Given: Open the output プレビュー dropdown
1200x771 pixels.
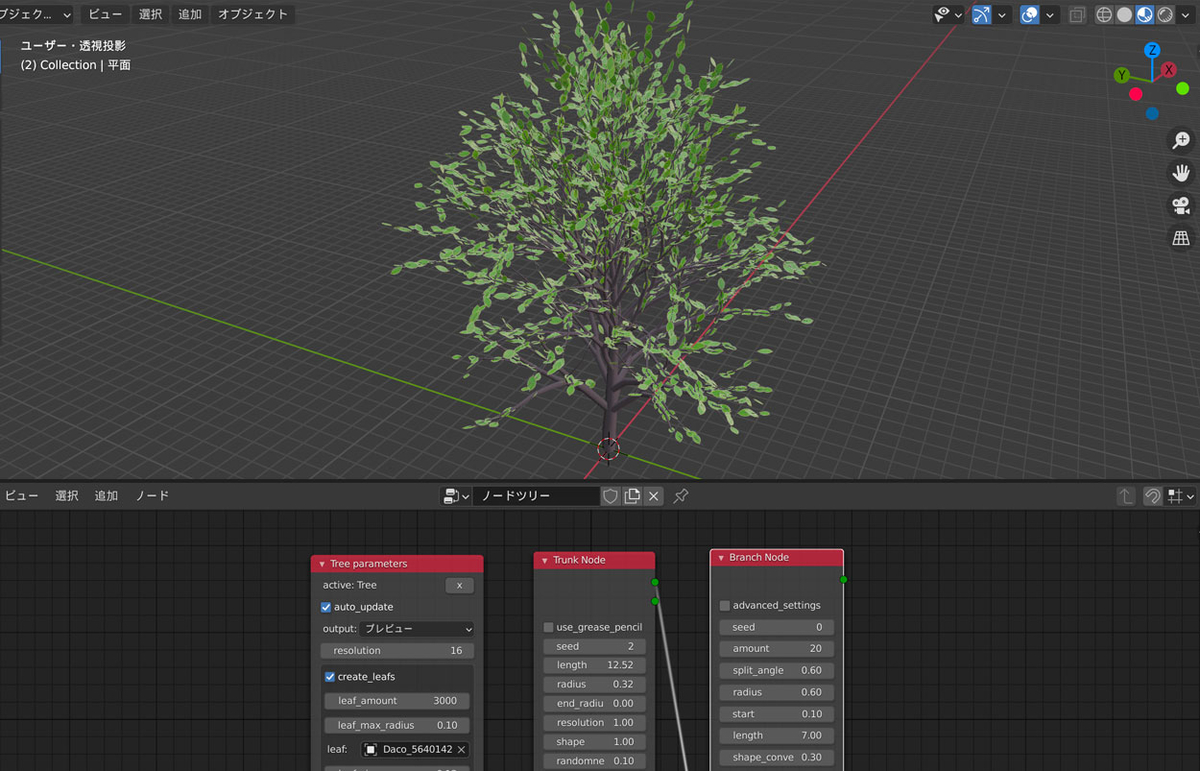Looking at the screenshot, I should tap(416, 629).
